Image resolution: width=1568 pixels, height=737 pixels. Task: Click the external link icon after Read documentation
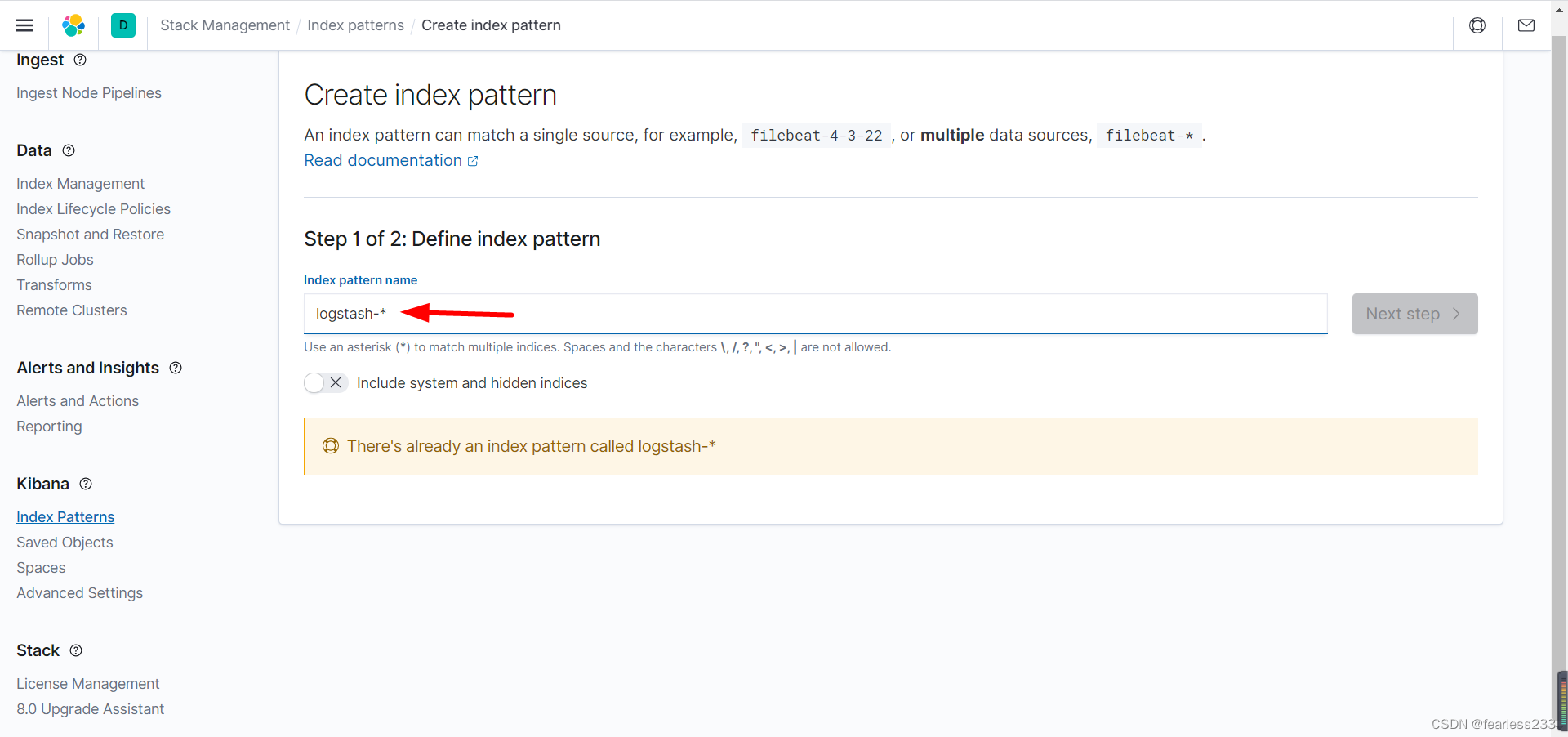[473, 161]
